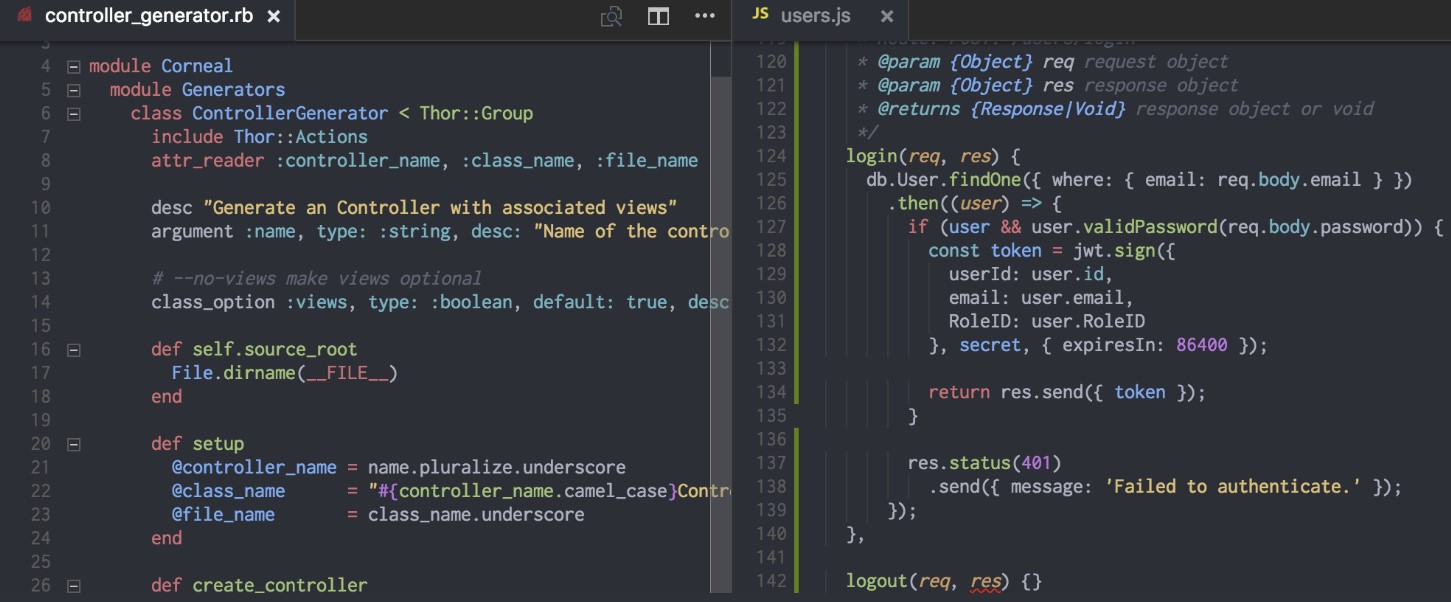Place cursor on underlined res in logout
The image size is (1451, 602).
(x=985, y=581)
